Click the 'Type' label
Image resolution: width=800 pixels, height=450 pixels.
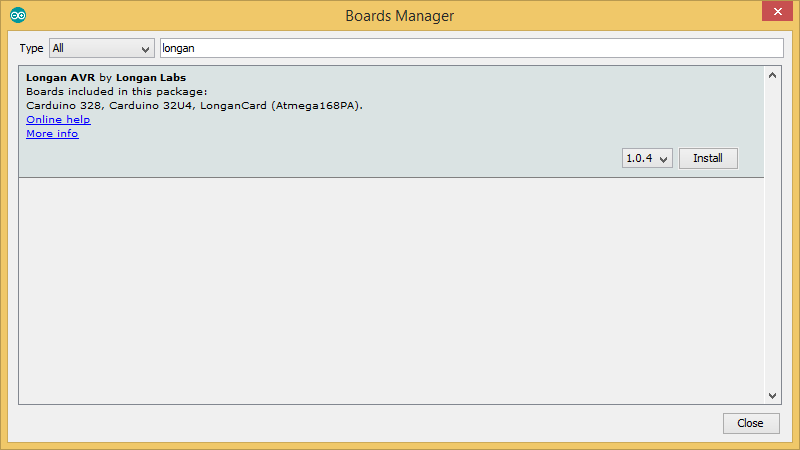[31, 48]
